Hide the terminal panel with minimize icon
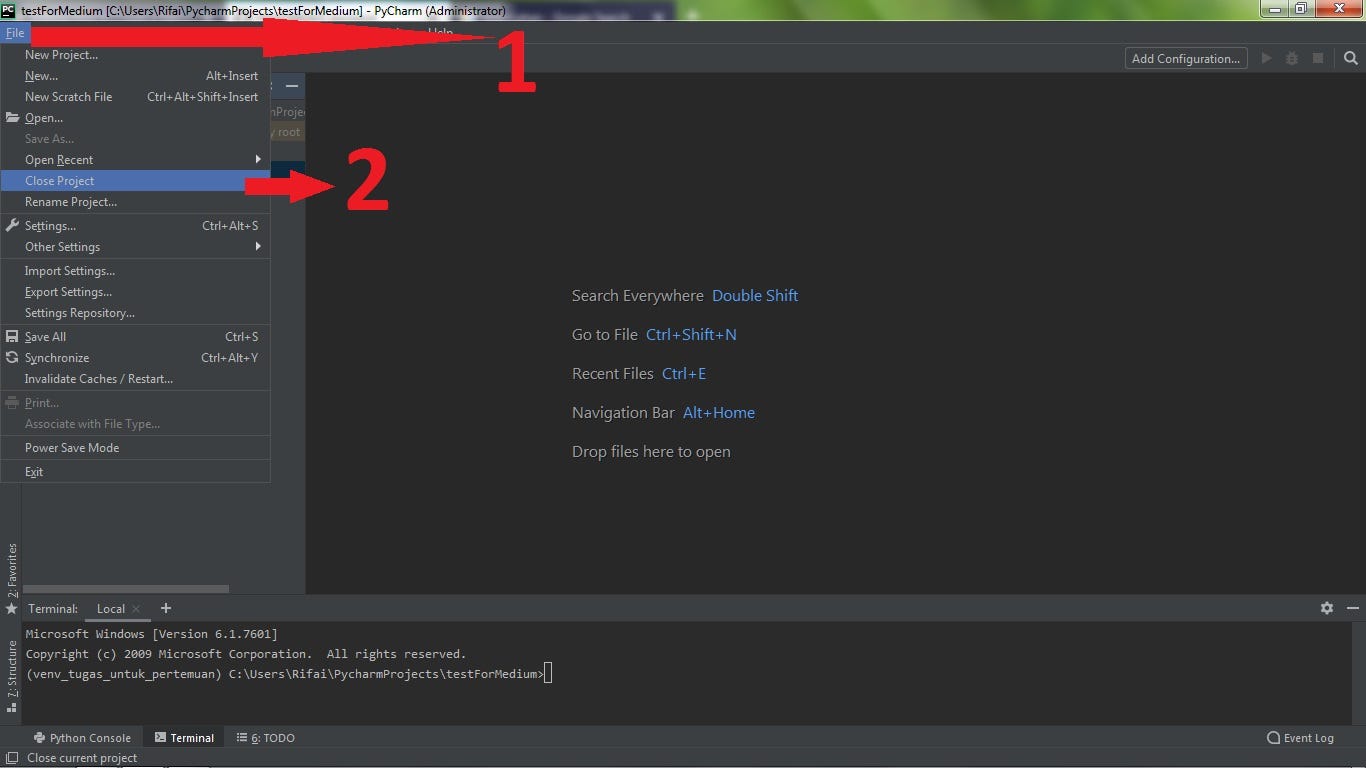Screen dimensions: 1366x768 coord(1350,608)
